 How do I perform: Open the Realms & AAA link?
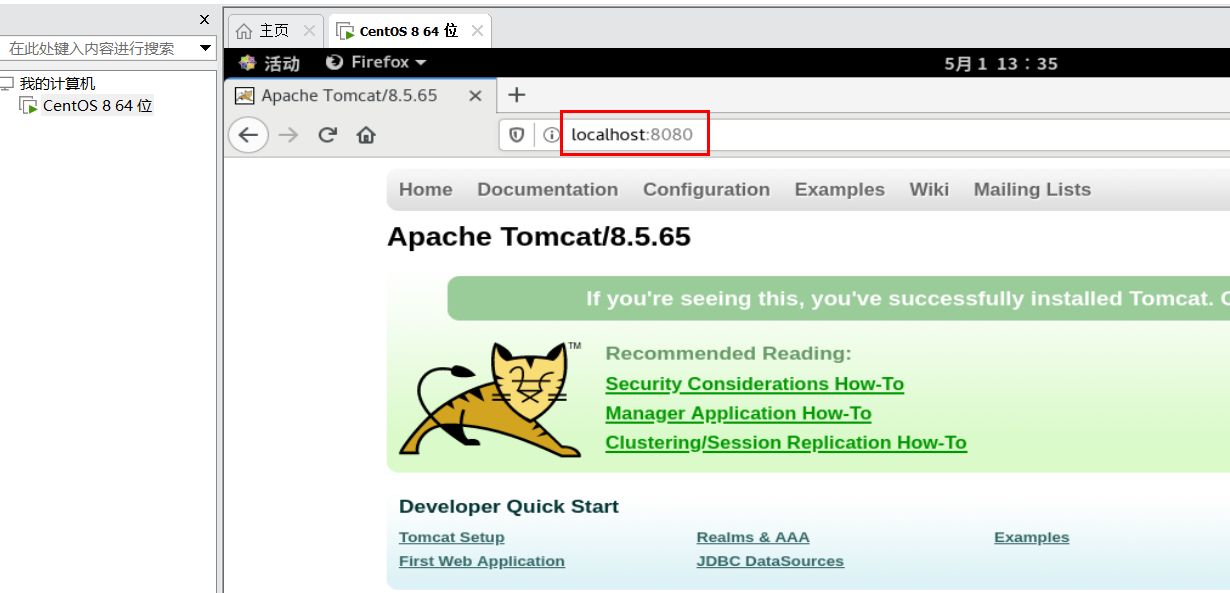(753, 537)
